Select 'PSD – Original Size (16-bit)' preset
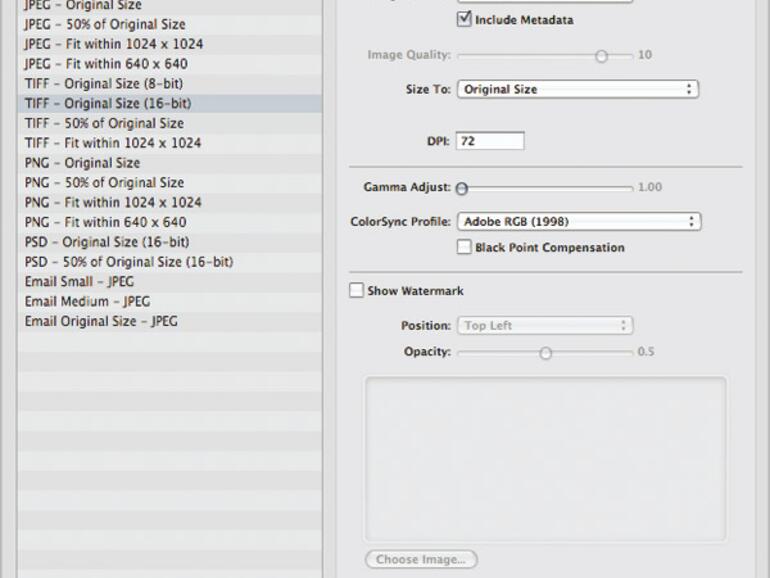 tap(170, 242)
